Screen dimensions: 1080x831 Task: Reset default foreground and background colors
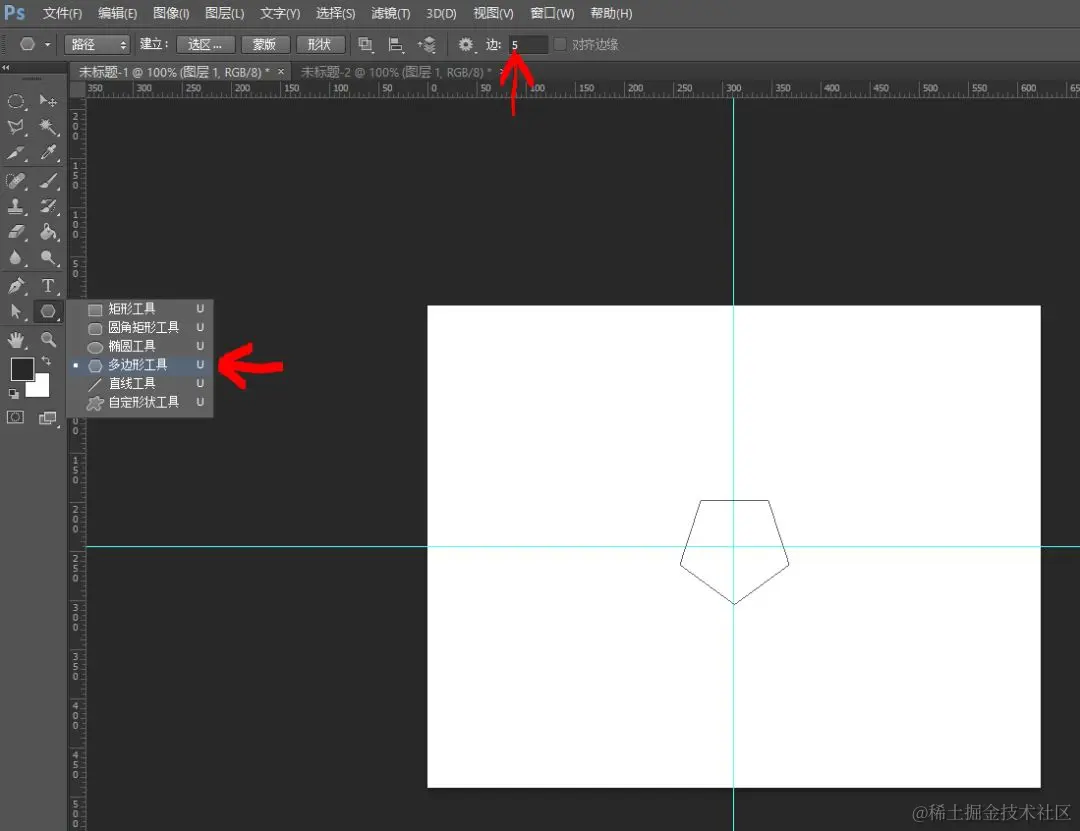pos(13,393)
